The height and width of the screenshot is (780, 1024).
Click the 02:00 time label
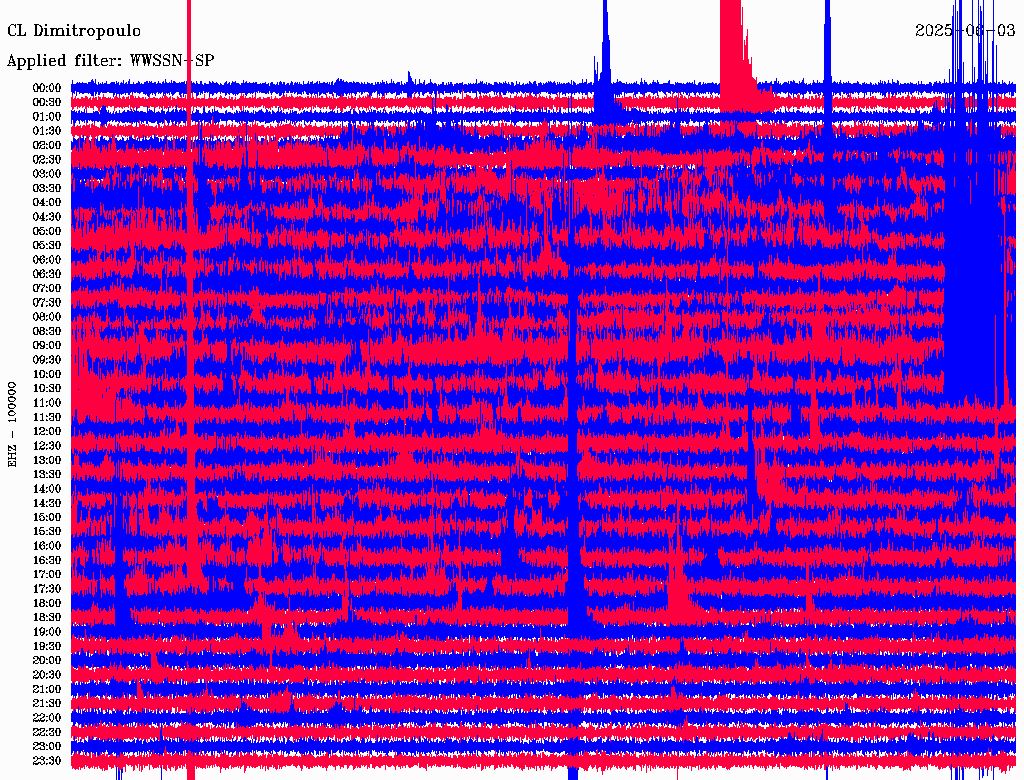[47, 146]
